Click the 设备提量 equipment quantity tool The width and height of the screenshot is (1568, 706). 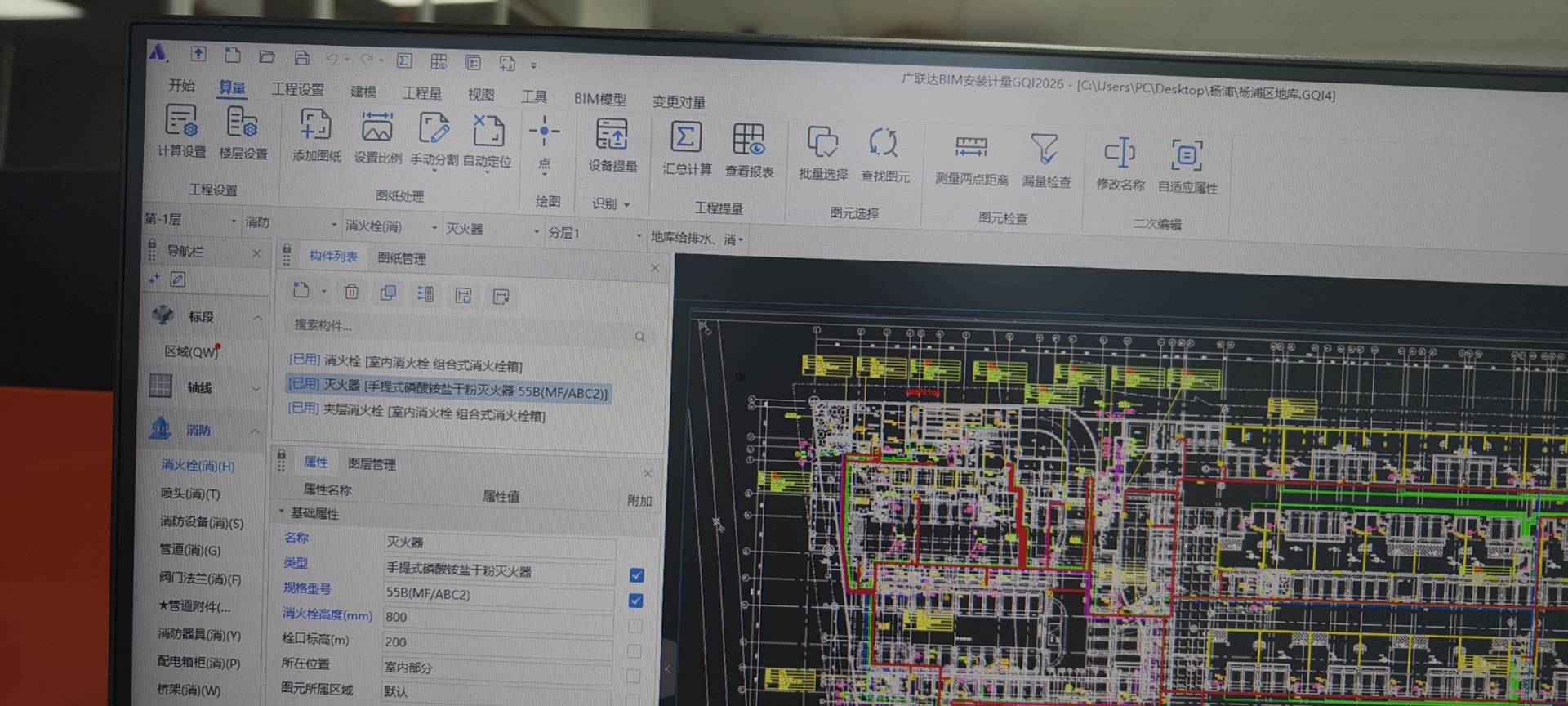[612, 145]
